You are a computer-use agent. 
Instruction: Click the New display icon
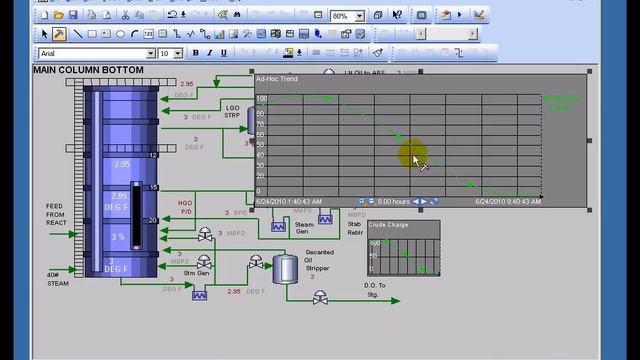[x=44, y=16]
